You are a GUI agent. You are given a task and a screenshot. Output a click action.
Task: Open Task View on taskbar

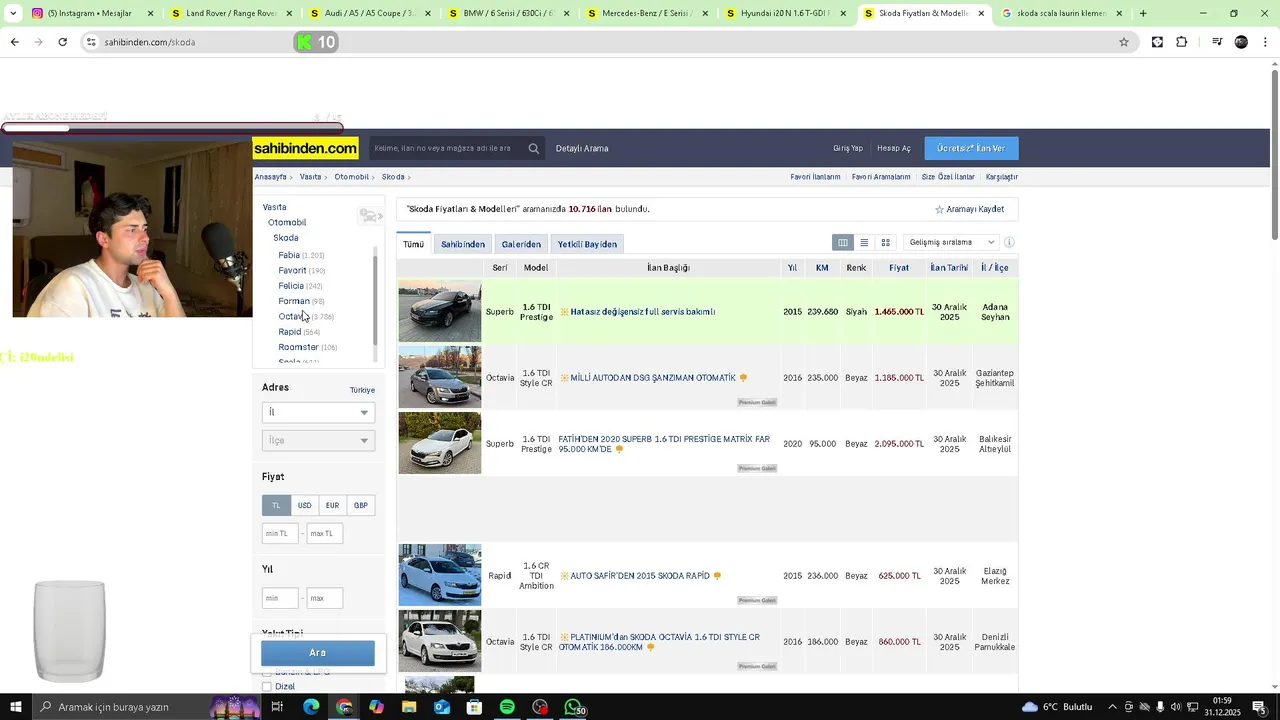[x=277, y=707]
